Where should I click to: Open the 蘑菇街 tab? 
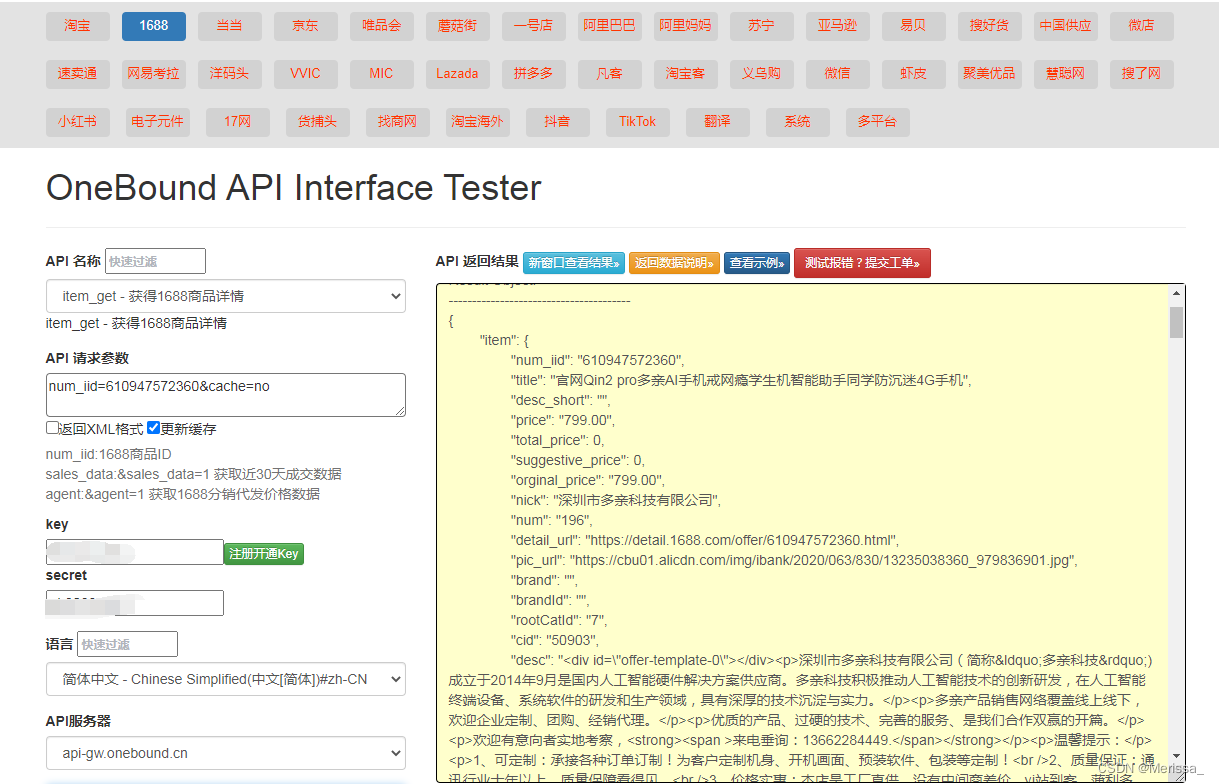click(457, 26)
